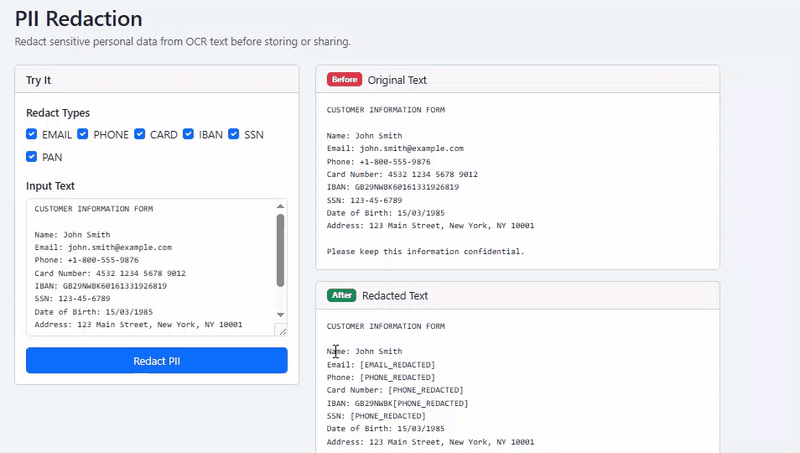Image resolution: width=800 pixels, height=453 pixels.
Task: Click 'Phone: +1-800-555-9876' in Original Text
Action: coord(379,162)
